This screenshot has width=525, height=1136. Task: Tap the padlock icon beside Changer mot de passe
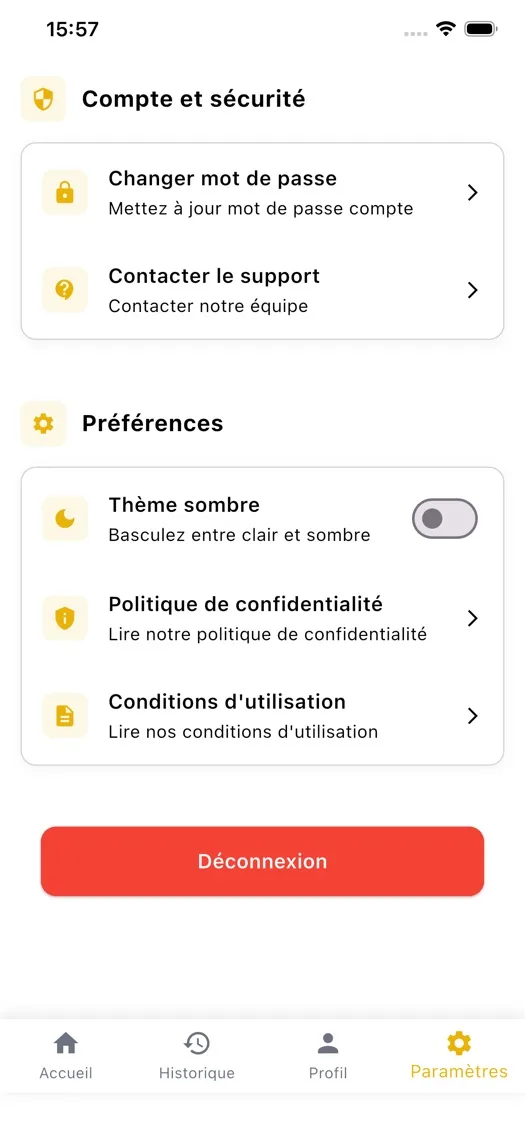coord(65,193)
